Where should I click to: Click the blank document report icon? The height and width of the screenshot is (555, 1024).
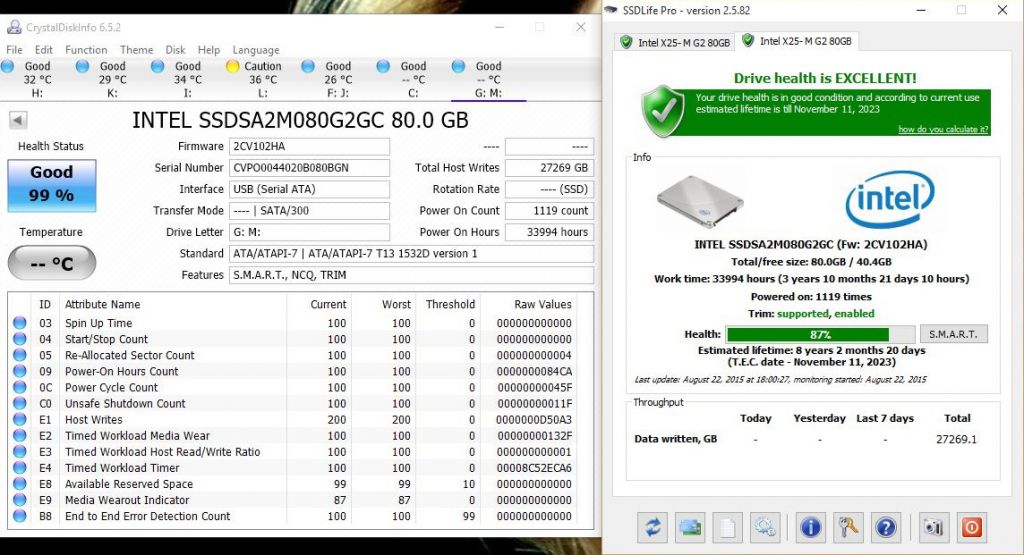(x=728, y=527)
